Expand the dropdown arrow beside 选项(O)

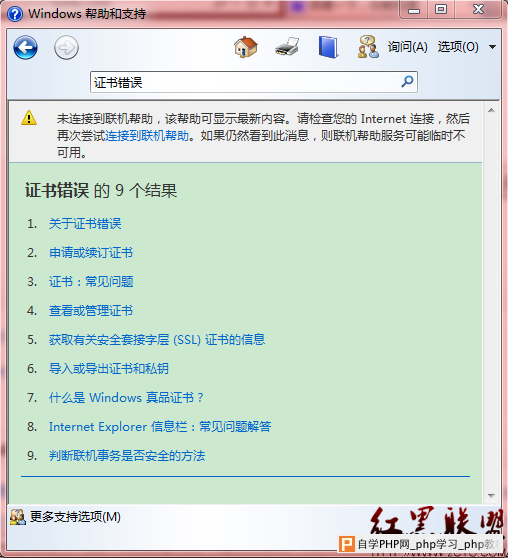[x=492, y=47]
